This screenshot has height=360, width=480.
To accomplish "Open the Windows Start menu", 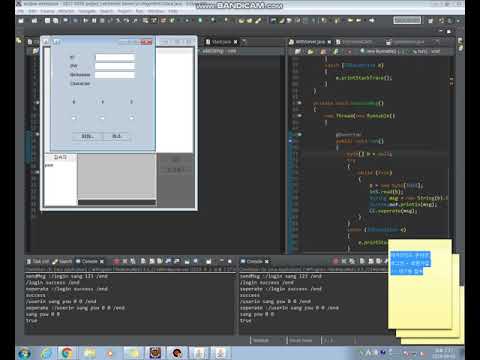I will click(x=25, y=353).
